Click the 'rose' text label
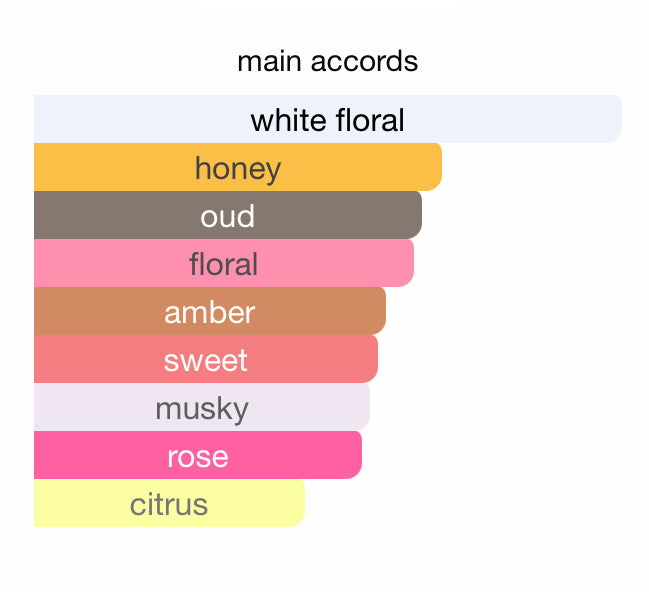 [198, 456]
